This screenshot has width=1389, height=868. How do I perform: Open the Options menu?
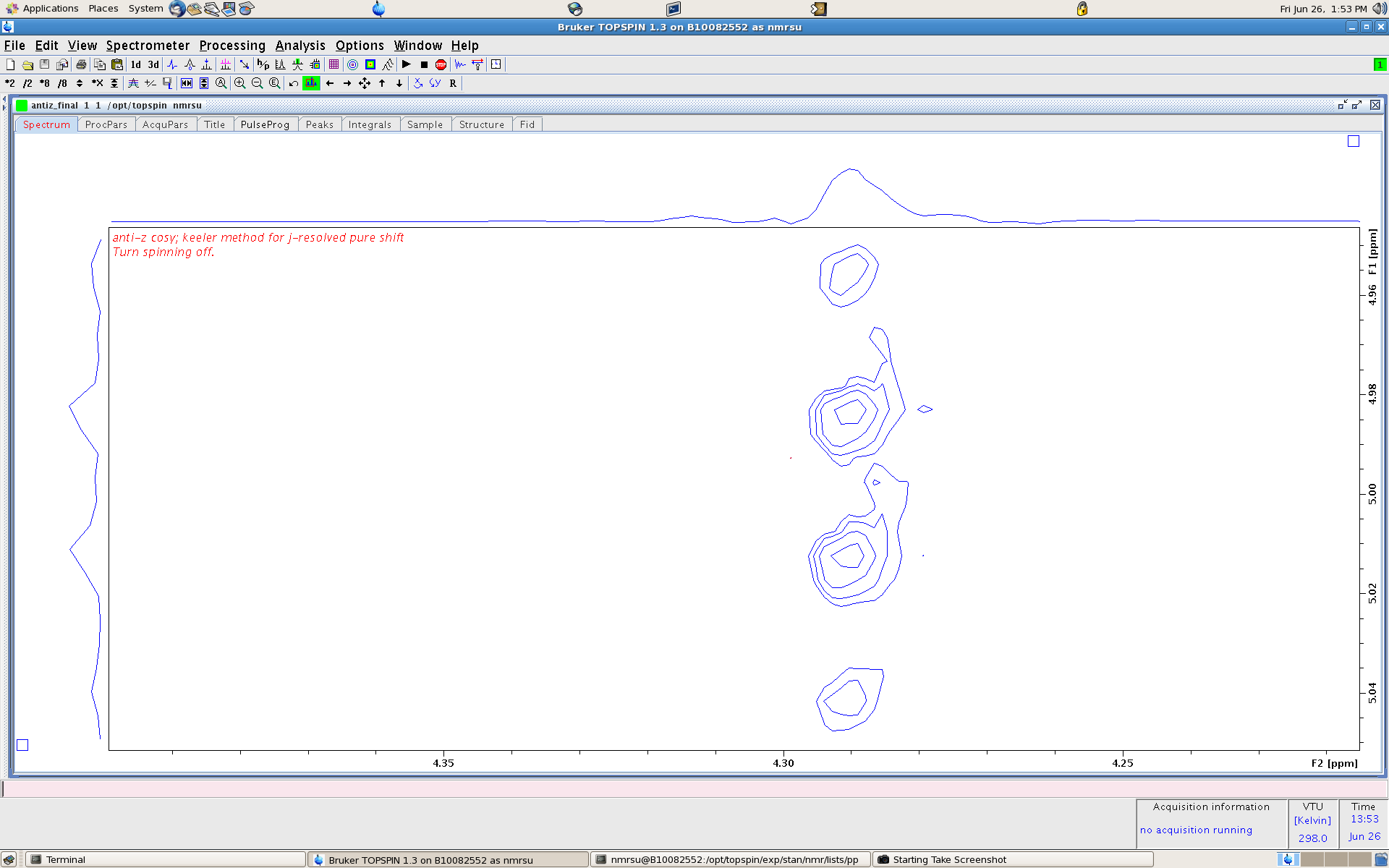pyautogui.click(x=360, y=46)
